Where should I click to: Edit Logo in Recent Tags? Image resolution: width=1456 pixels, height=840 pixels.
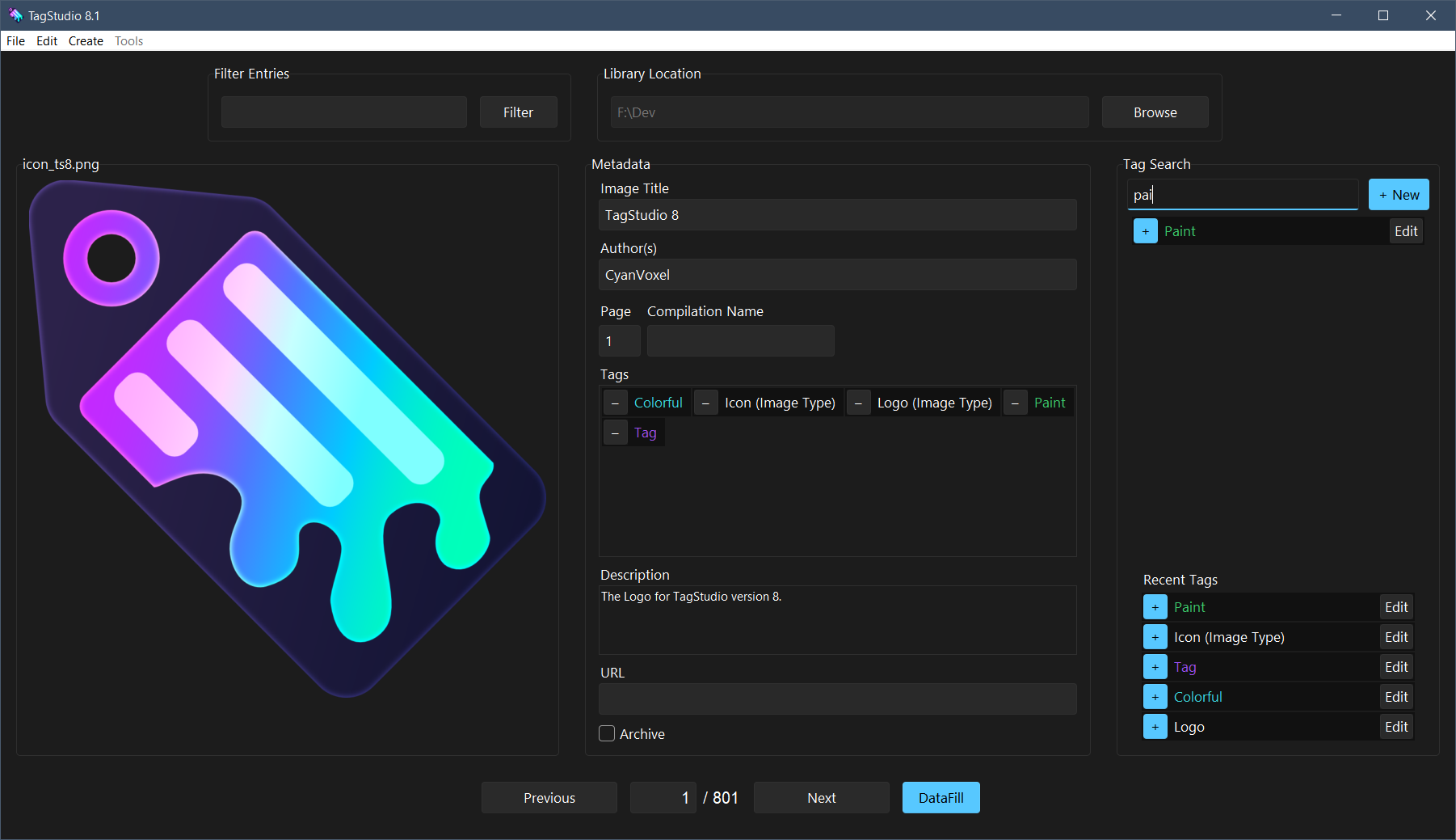tap(1396, 727)
